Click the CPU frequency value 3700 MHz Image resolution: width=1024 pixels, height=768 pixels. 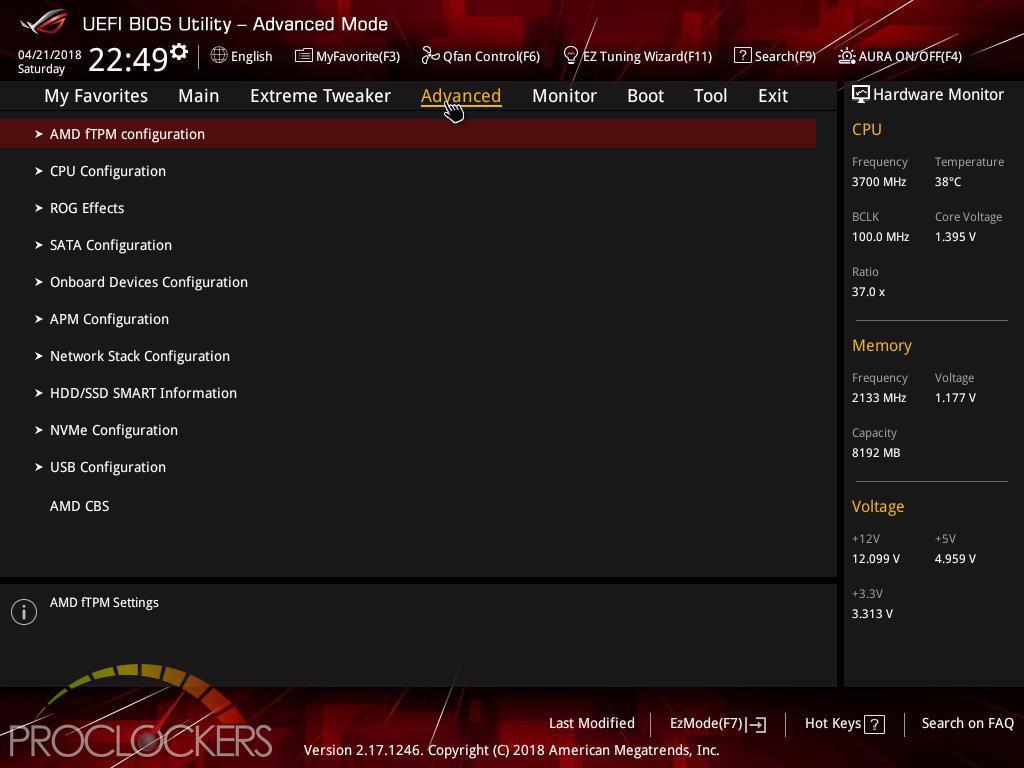coord(878,182)
